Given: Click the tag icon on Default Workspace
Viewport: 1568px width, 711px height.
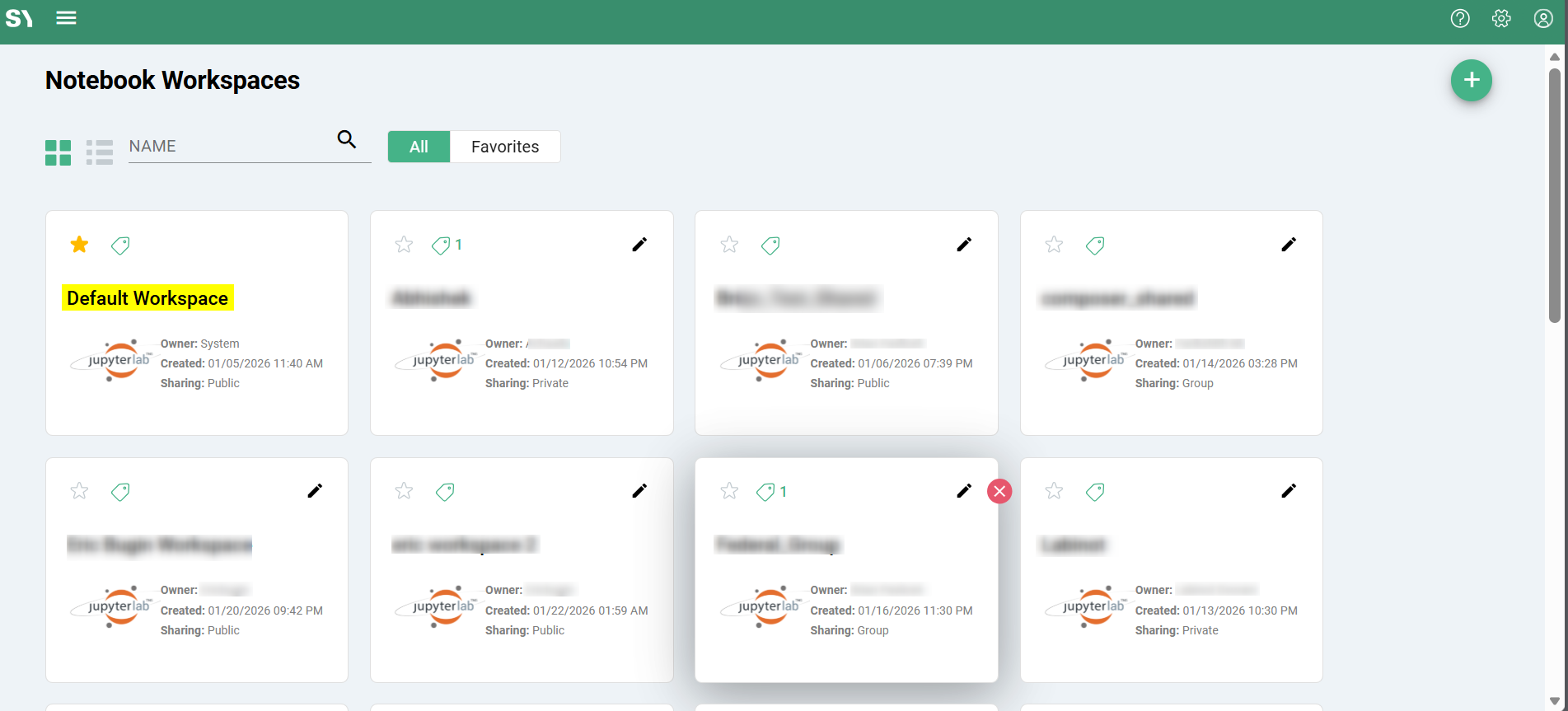Looking at the screenshot, I should pos(120,246).
